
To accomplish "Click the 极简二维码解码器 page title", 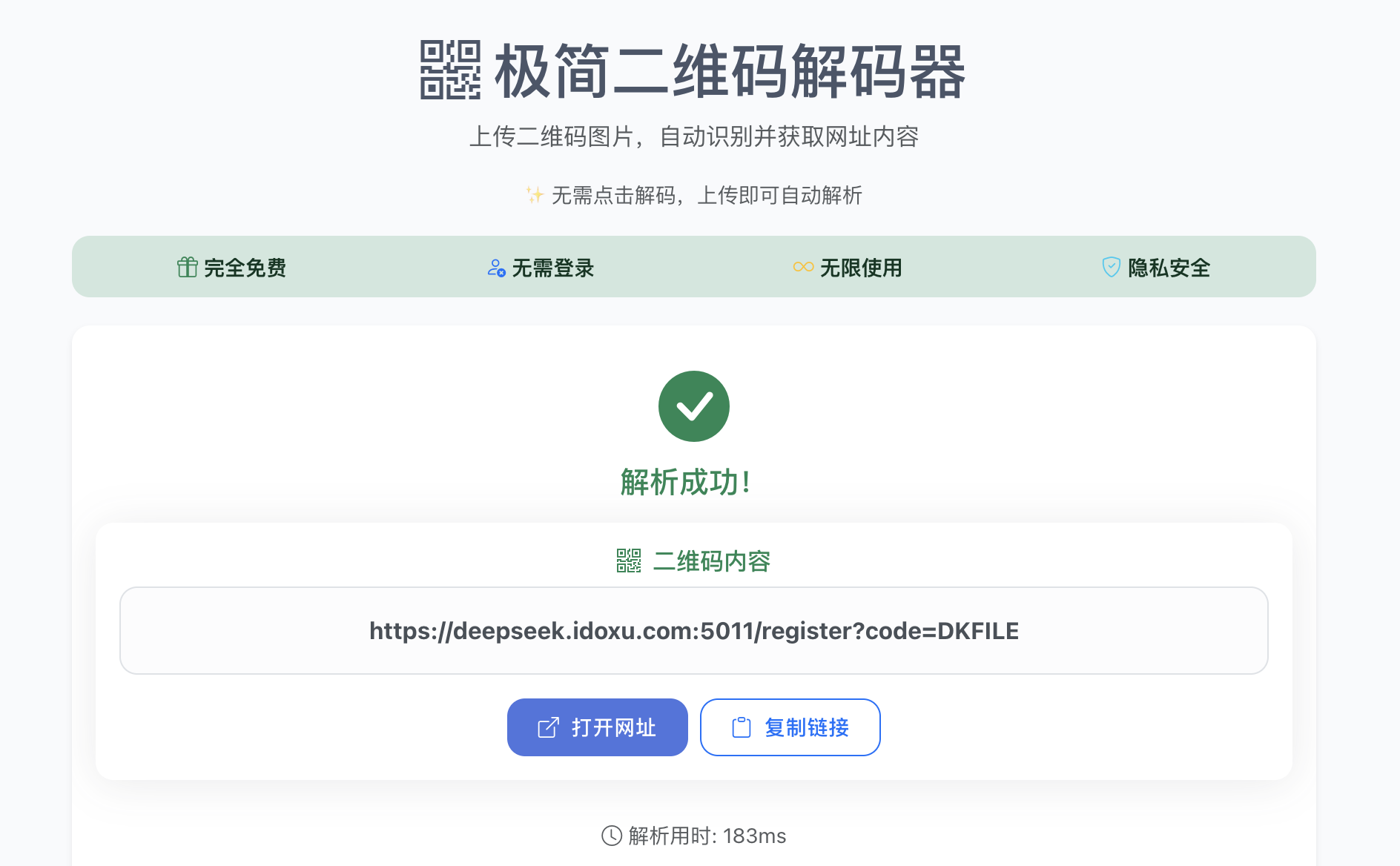I will (730, 72).
